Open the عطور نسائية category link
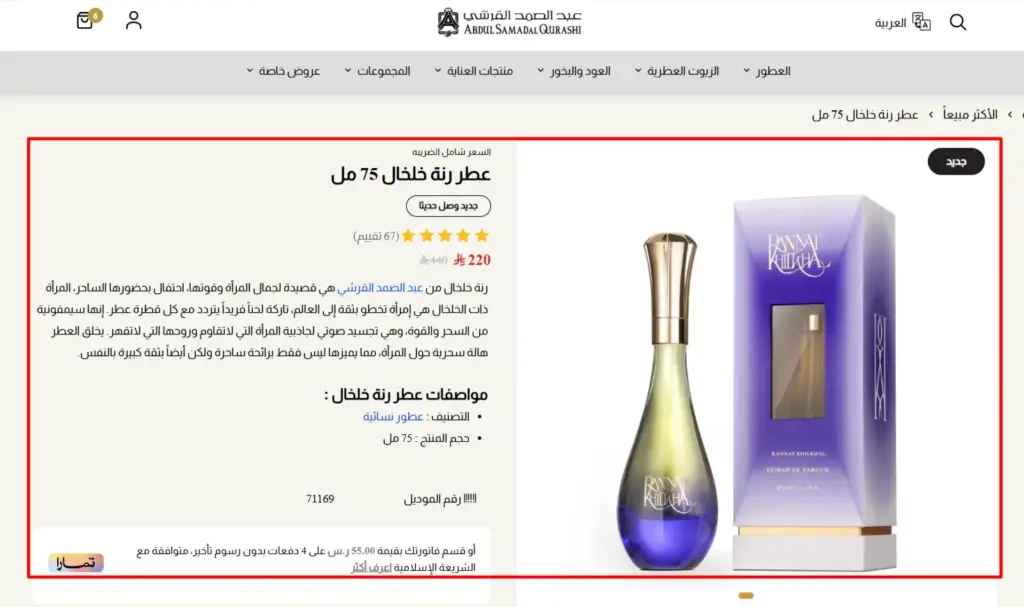The image size is (1024, 607). [392, 416]
